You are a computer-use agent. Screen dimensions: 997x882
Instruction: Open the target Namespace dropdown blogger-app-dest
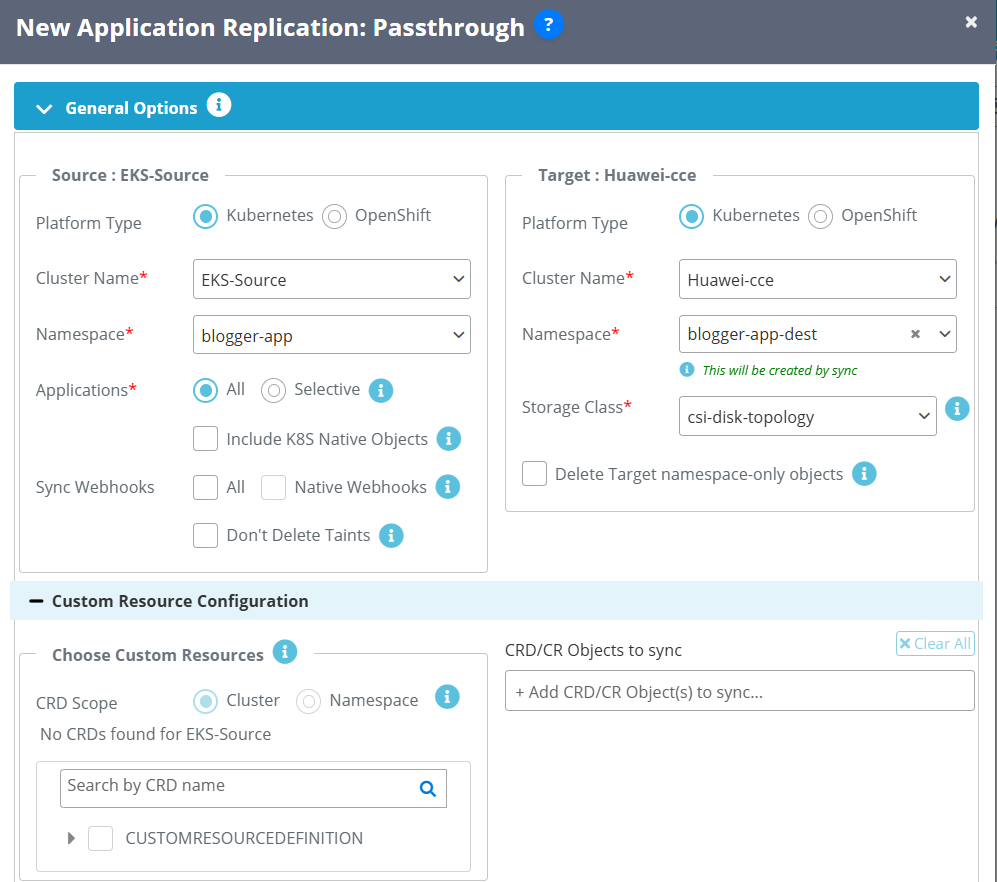click(818, 334)
